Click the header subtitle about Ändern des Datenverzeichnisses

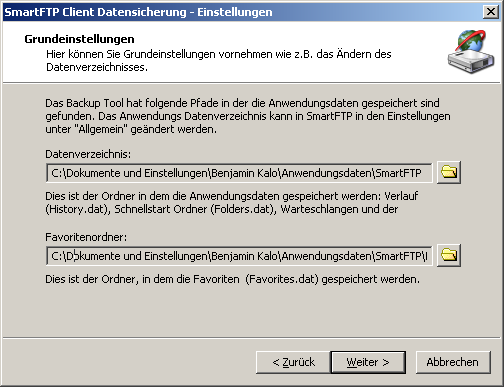(219, 60)
